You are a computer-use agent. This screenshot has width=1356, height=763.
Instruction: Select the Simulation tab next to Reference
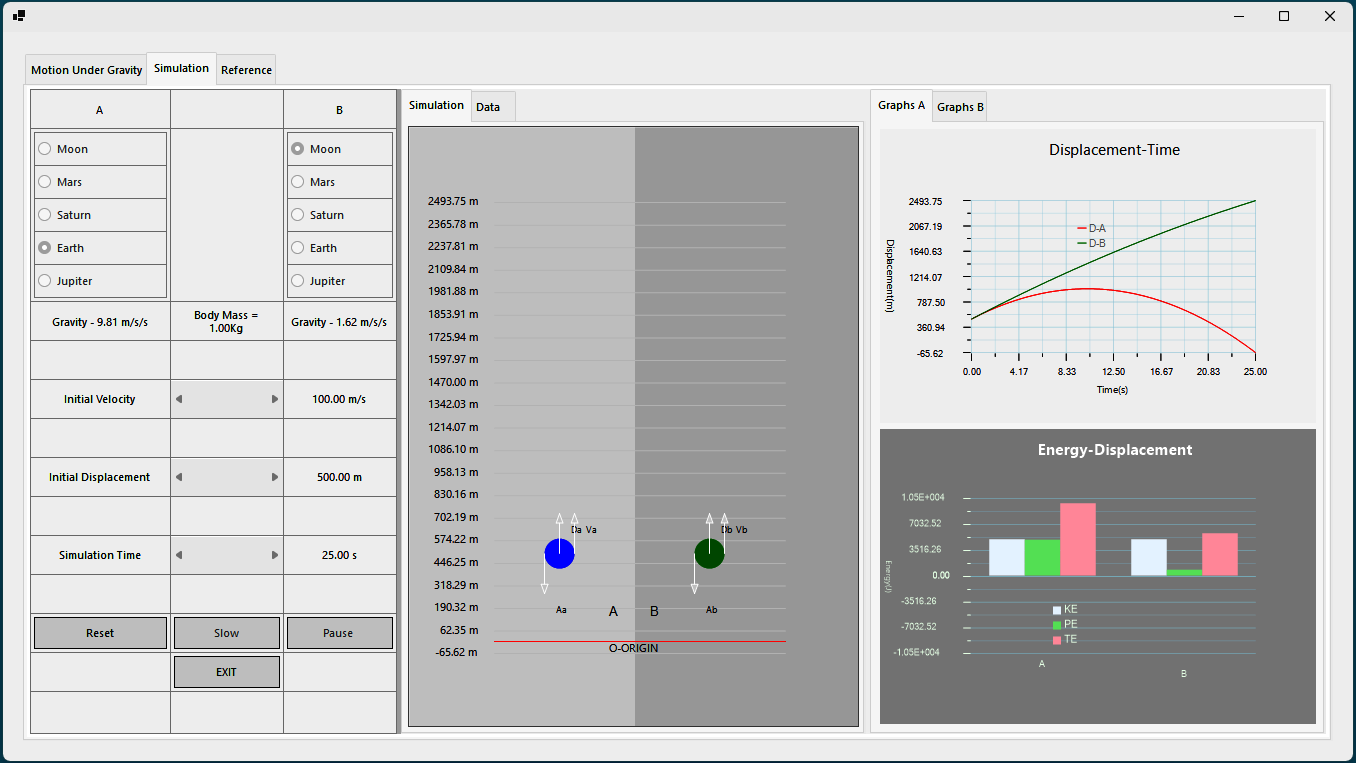[182, 68]
